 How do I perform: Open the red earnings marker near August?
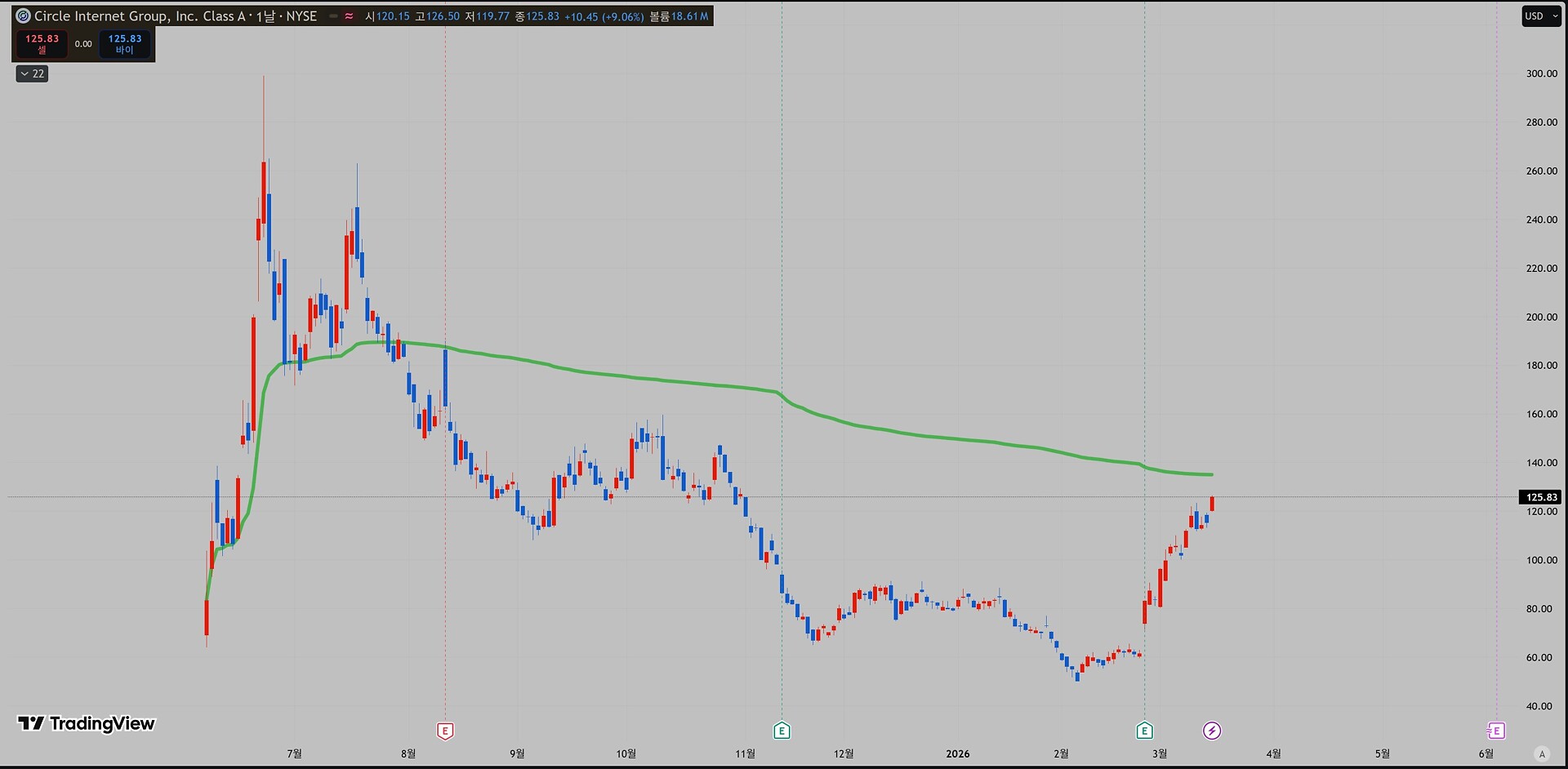pos(445,731)
